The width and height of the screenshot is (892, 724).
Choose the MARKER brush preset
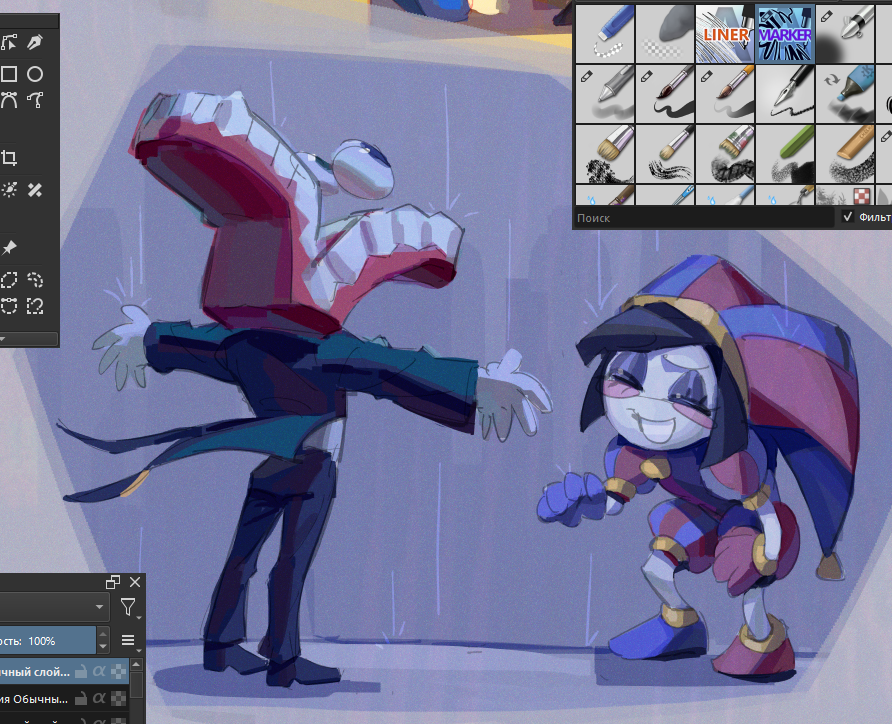[785, 33]
